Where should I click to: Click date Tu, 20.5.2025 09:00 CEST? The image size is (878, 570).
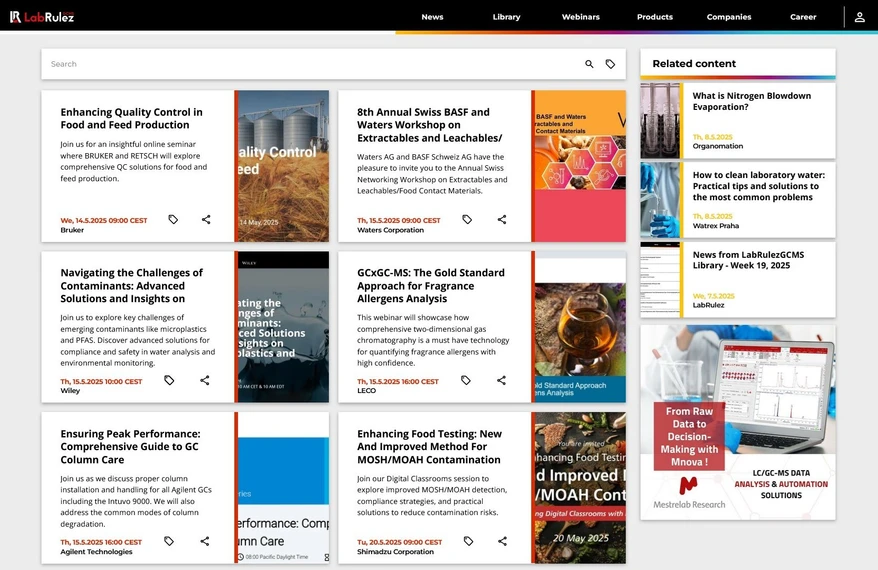tap(399, 542)
